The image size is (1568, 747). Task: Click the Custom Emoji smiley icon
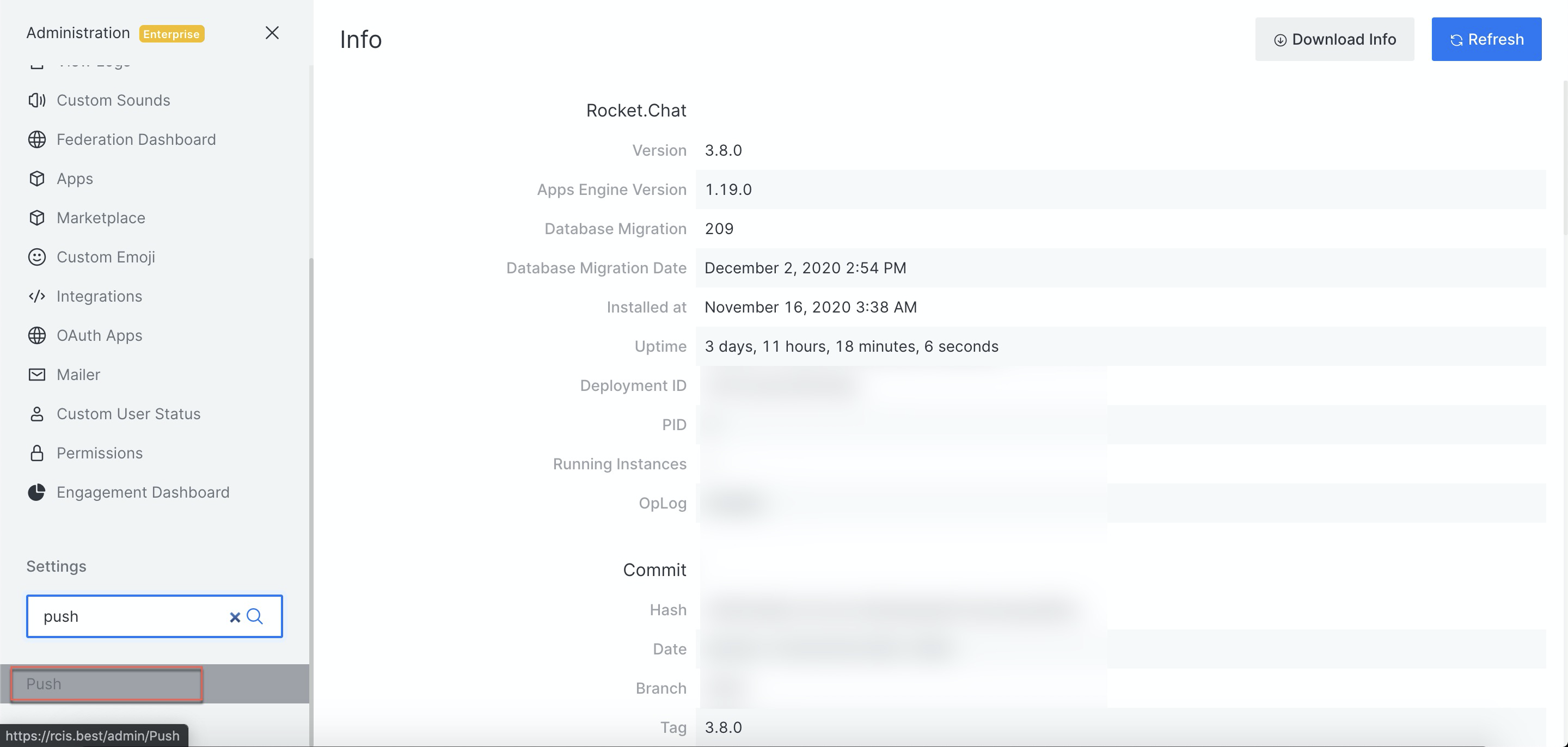click(x=36, y=257)
